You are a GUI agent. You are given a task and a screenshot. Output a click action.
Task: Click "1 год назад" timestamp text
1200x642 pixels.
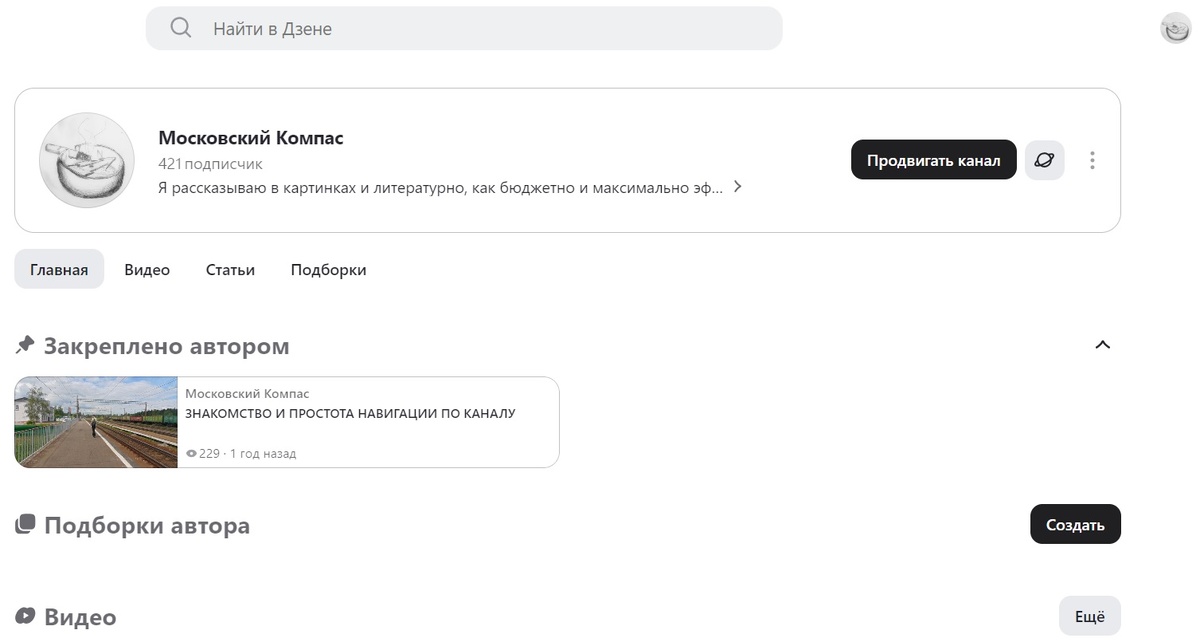[x=263, y=454]
